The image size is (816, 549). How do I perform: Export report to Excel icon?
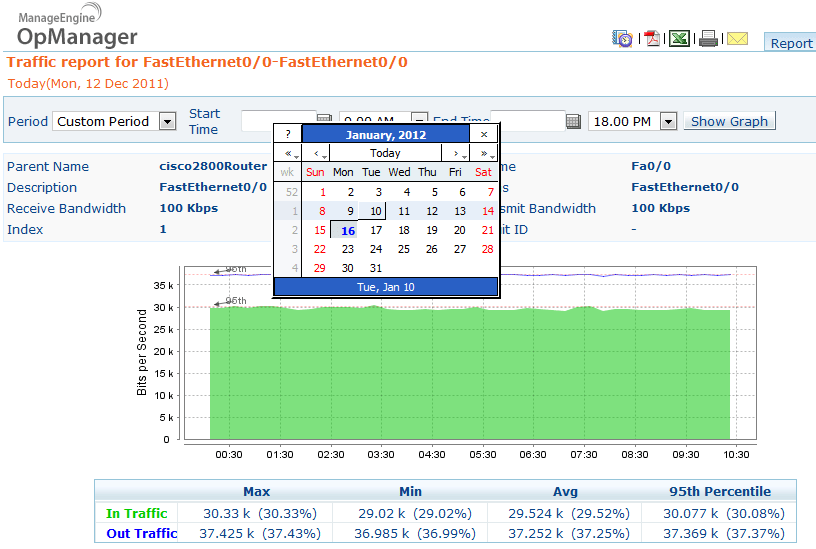point(679,39)
